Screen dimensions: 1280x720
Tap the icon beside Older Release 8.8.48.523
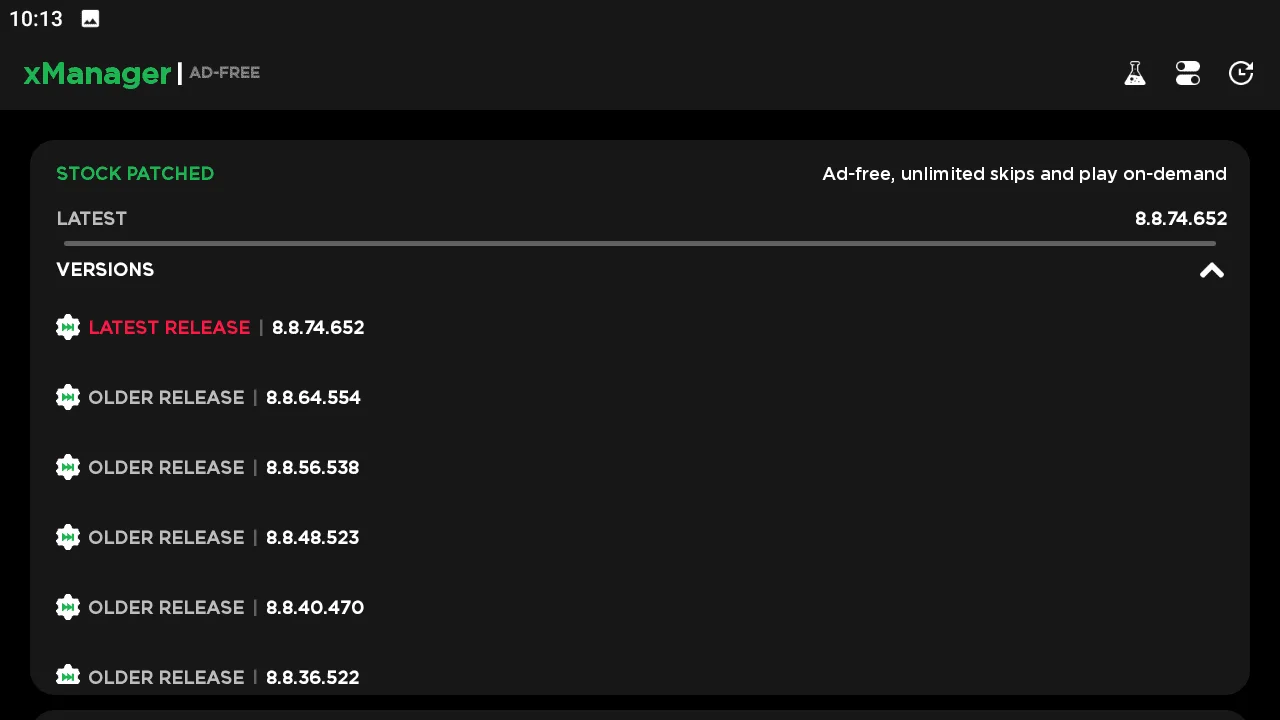[68, 537]
